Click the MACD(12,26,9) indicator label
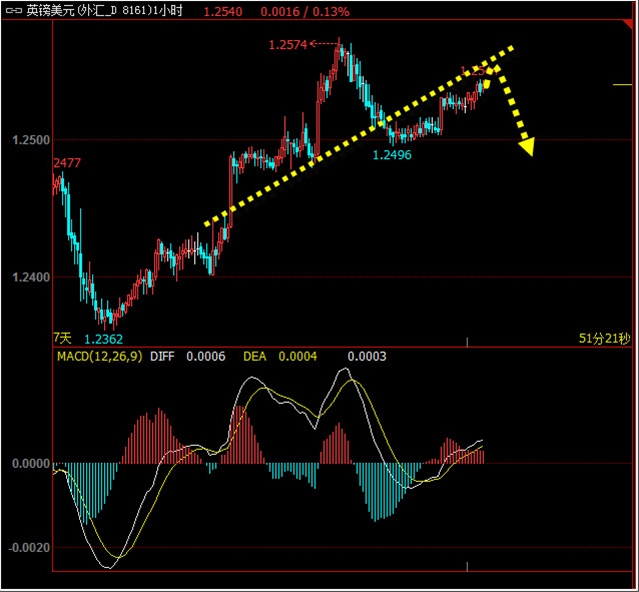The height and width of the screenshot is (592, 639). pyautogui.click(x=100, y=357)
